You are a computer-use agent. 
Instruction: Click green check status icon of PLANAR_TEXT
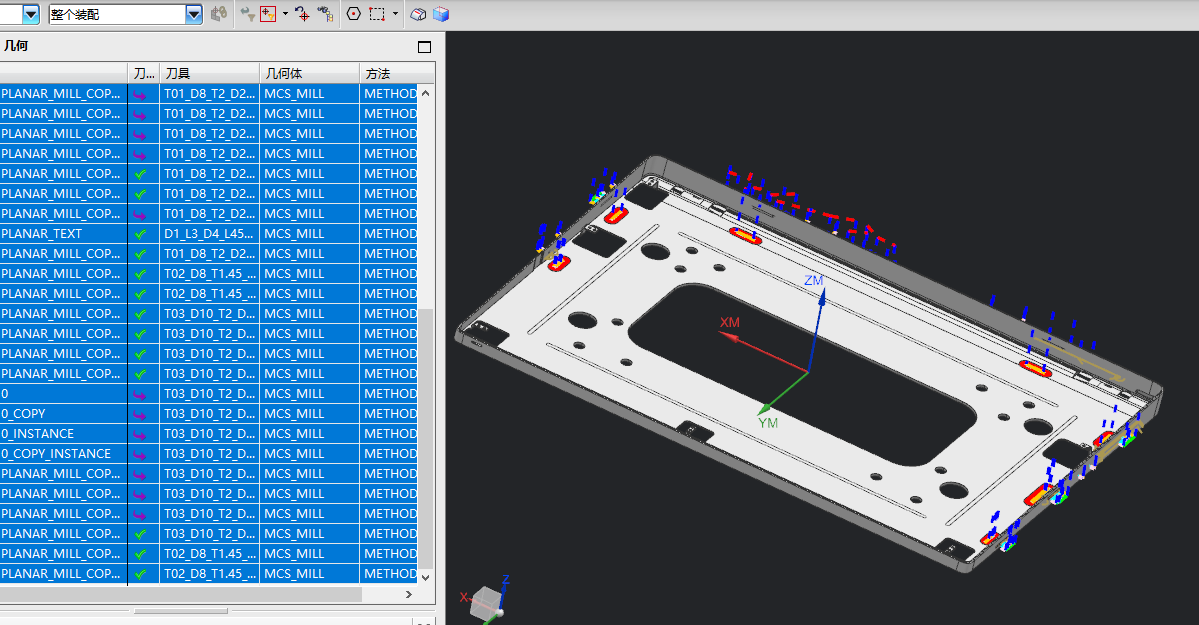(140, 233)
